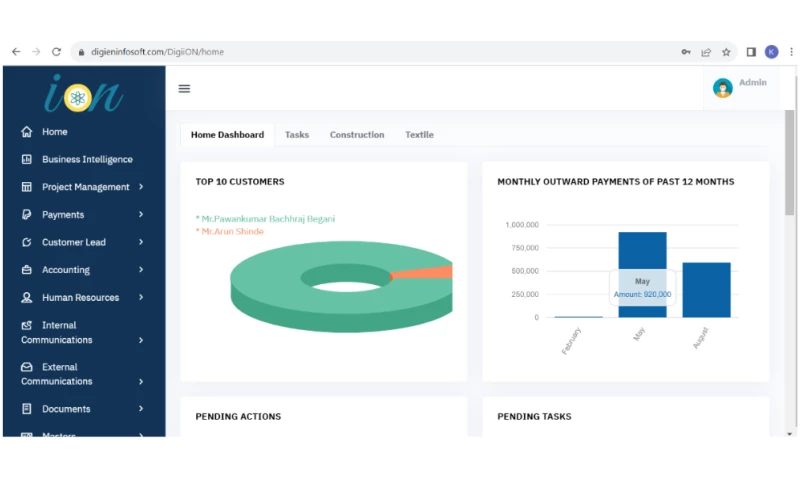Expand the Internal Communications chevron
The width and height of the screenshot is (800, 480).
(141, 340)
